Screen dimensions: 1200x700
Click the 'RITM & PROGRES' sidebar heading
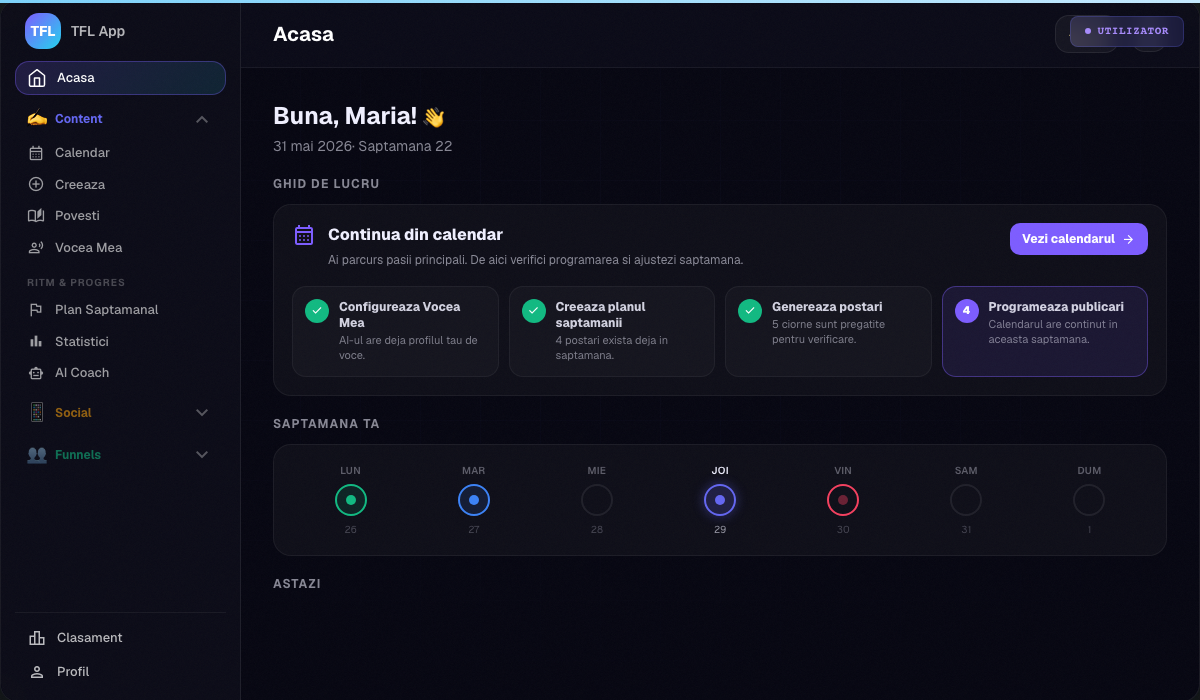coord(76,283)
